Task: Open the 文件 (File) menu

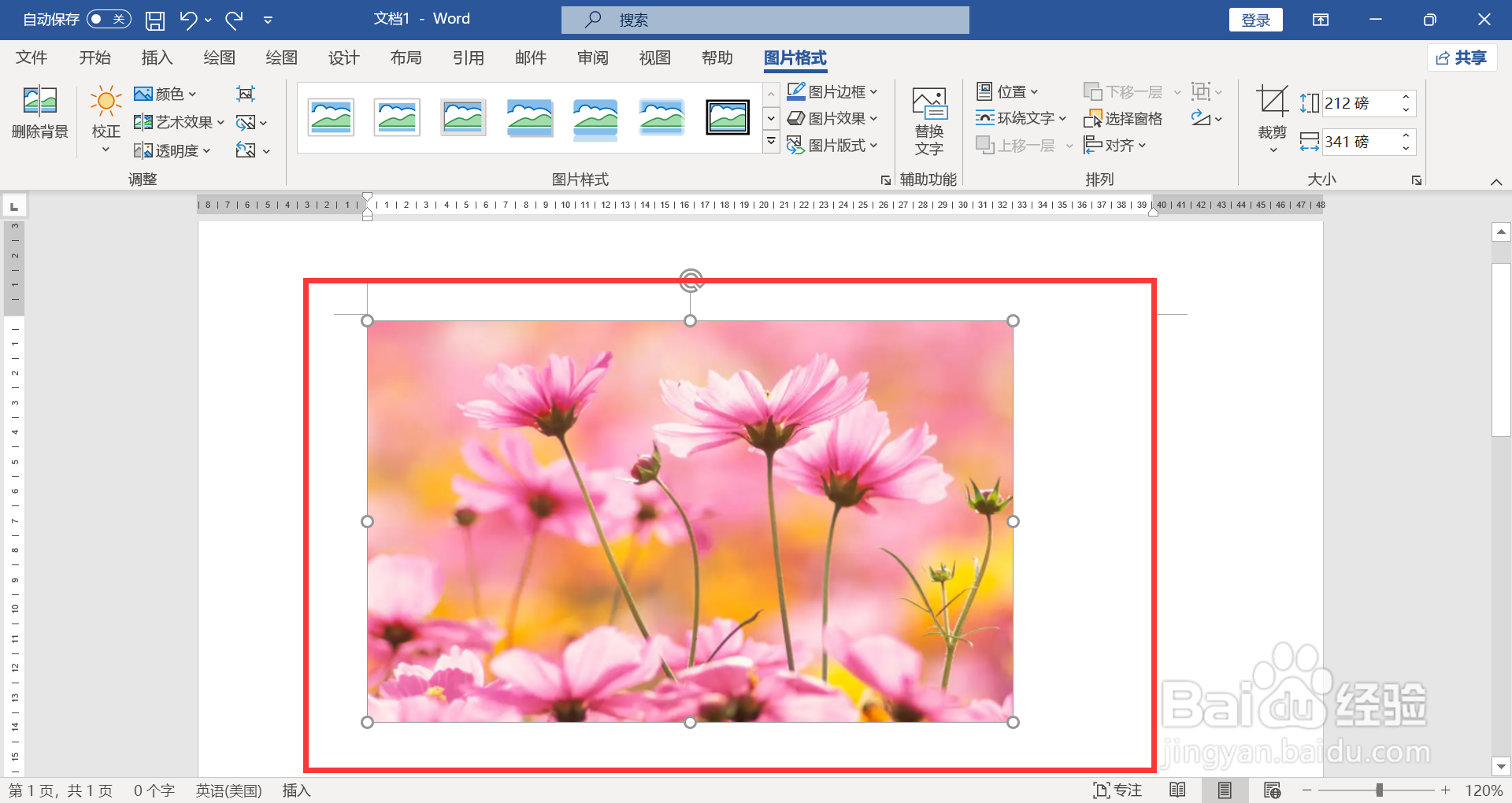Action: [x=31, y=57]
